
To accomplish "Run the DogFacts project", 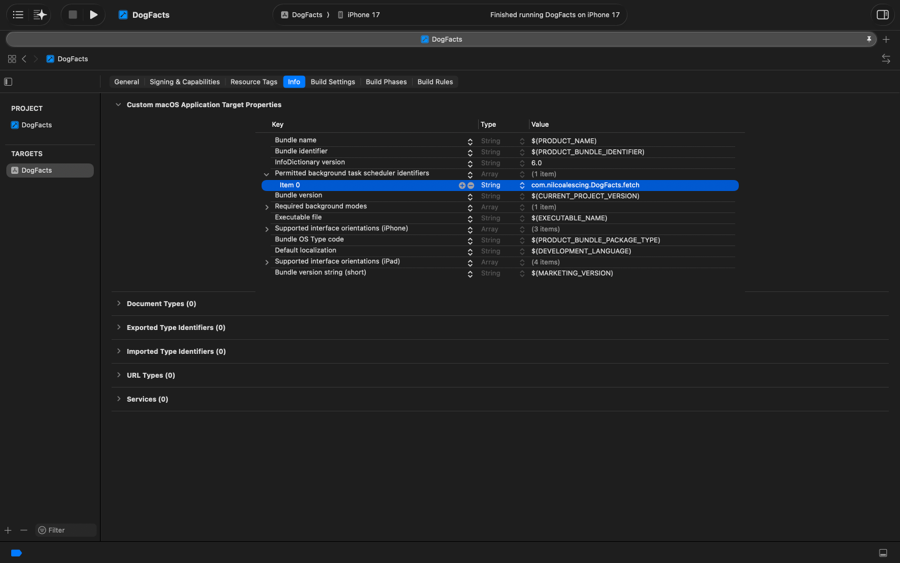I will tap(94, 15).
